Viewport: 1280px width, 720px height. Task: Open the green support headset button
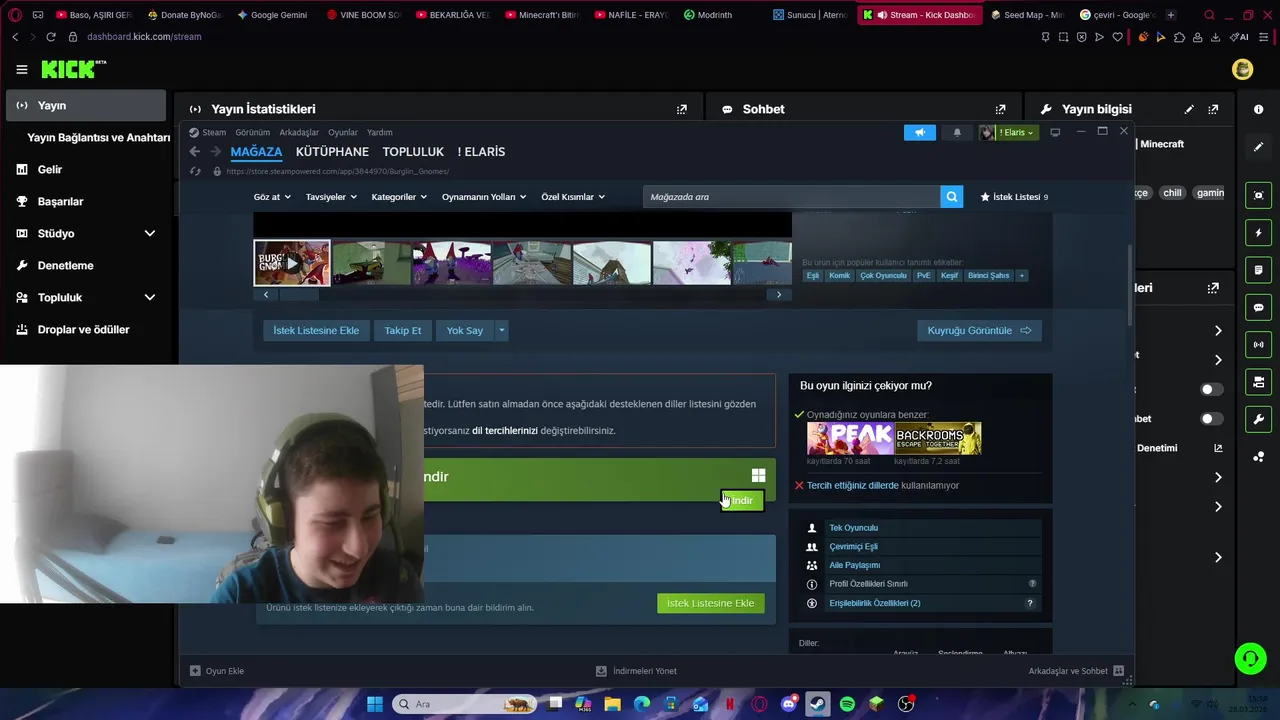1251,658
